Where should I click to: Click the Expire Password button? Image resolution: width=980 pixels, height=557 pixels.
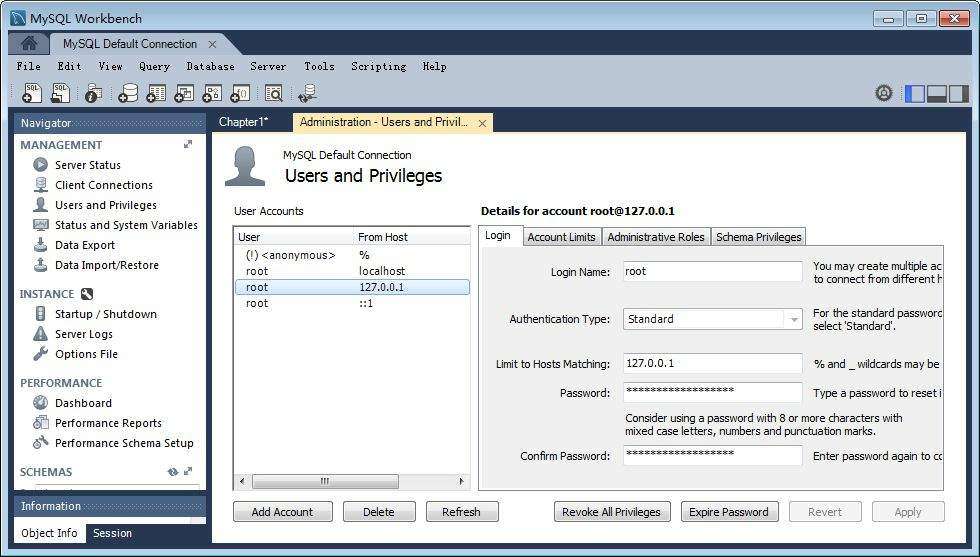coord(729,512)
